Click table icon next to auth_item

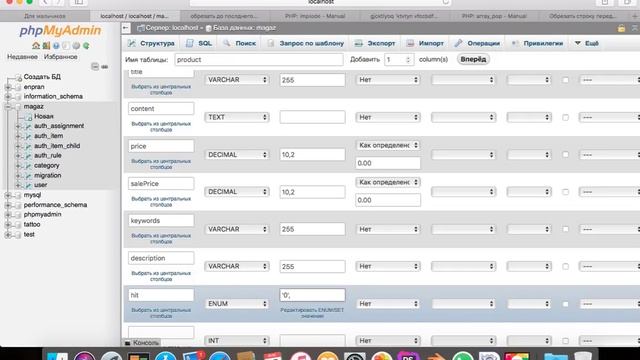pyautogui.click(x=28, y=136)
